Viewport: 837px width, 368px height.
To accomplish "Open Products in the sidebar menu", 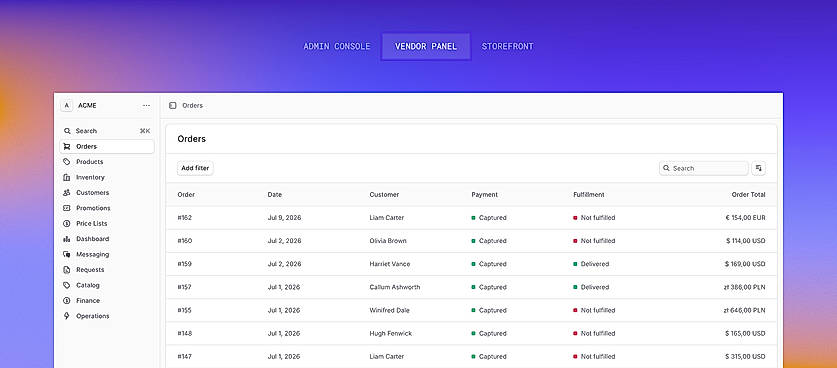I will click(x=107, y=162).
